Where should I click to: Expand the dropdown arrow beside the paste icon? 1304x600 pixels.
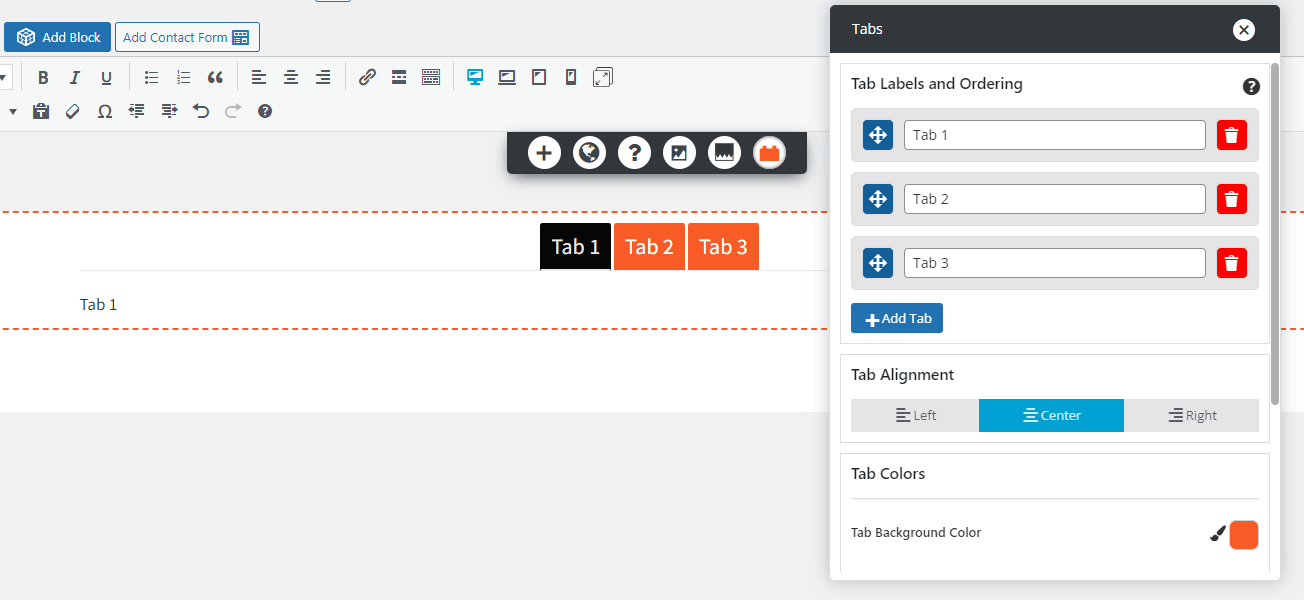click(x=14, y=111)
